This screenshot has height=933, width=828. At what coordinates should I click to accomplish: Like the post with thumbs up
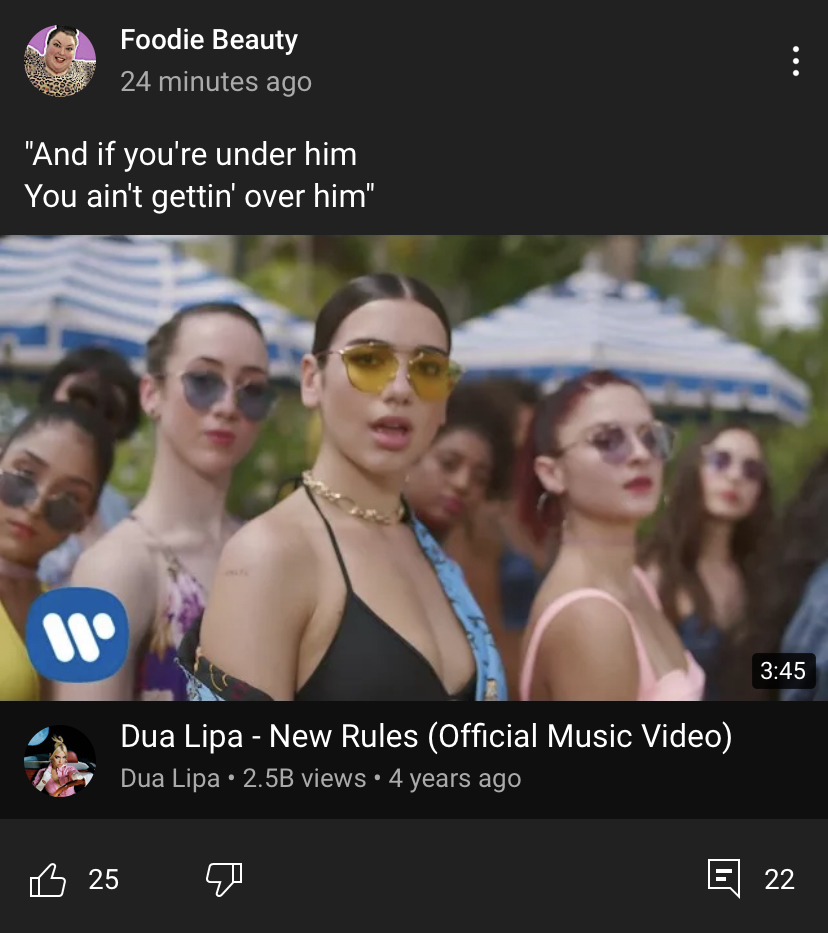(x=48, y=879)
